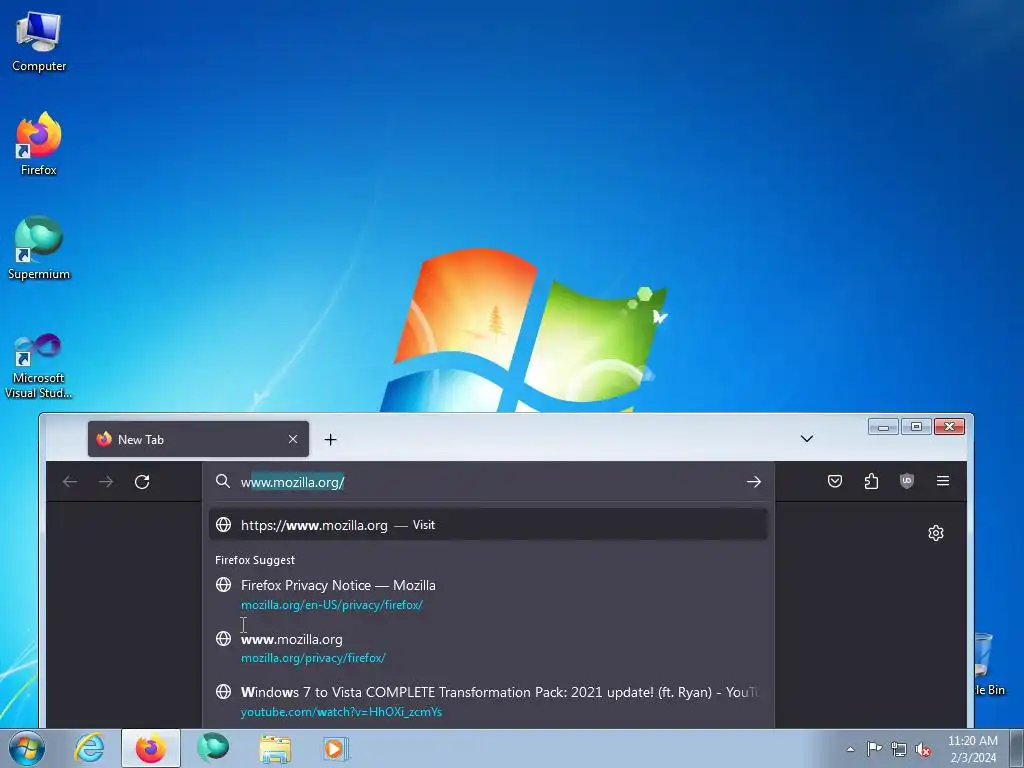Click the Firefox Suggest heading label
Screen dimensions: 1024x768
click(255, 560)
